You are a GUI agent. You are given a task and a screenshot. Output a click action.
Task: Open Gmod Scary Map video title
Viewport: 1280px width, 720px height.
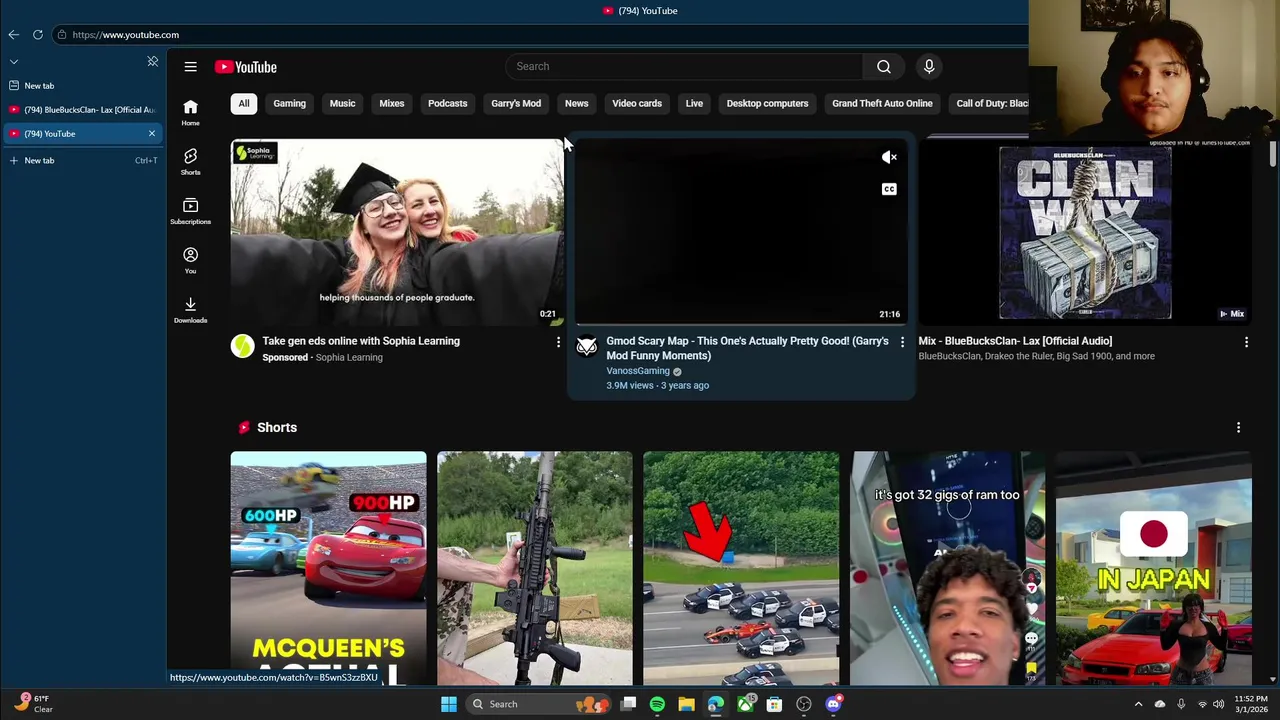[x=747, y=348]
